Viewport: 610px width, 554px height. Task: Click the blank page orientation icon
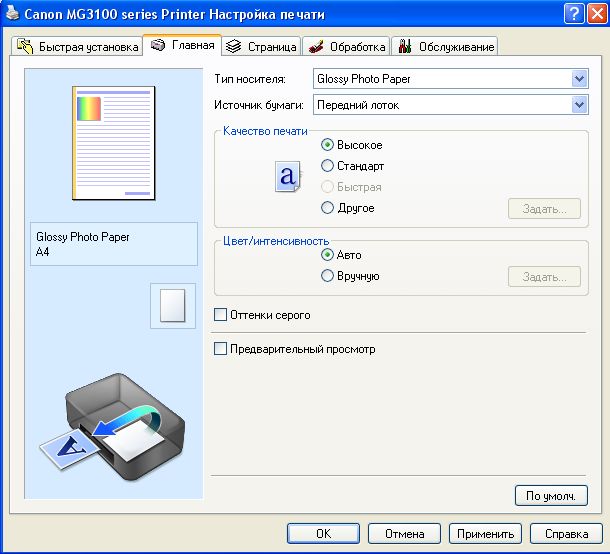pyautogui.click(x=173, y=306)
